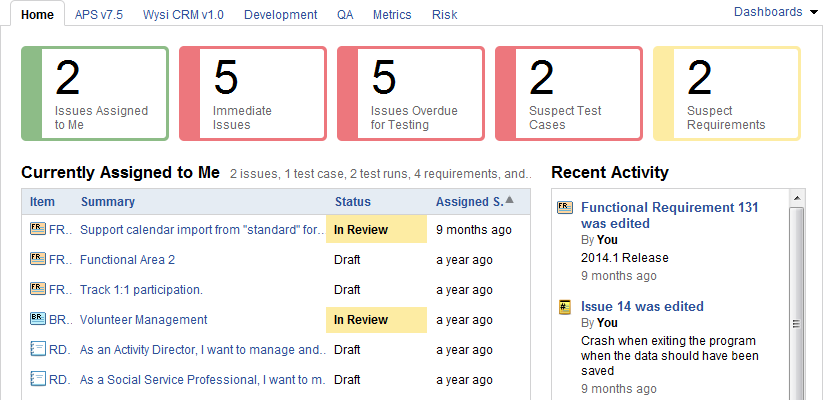The width and height of the screenshot is (823, 400).
Task: Open the Volunteer Management summary link
Action: 143,320
